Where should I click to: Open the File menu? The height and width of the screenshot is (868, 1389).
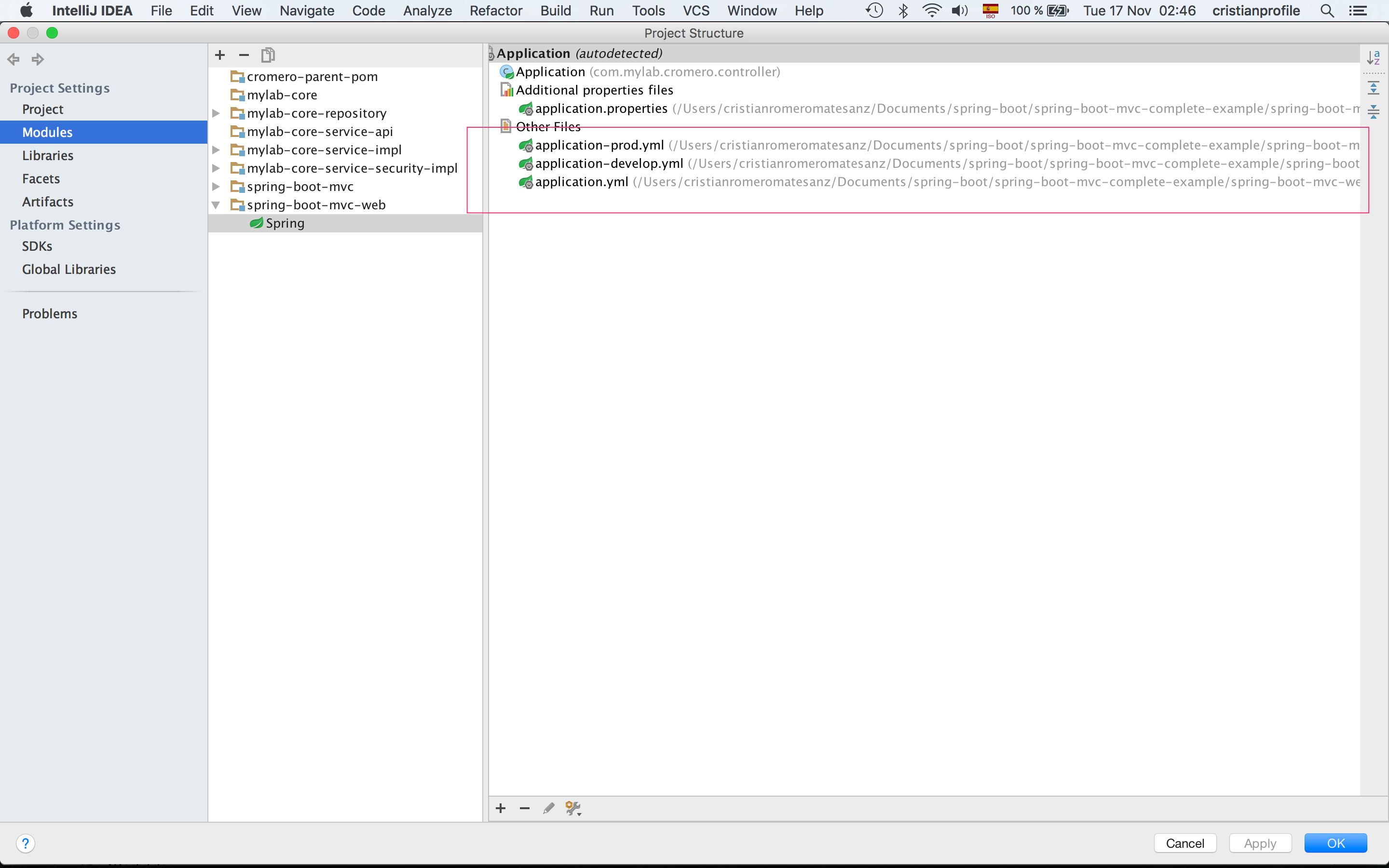161,10
